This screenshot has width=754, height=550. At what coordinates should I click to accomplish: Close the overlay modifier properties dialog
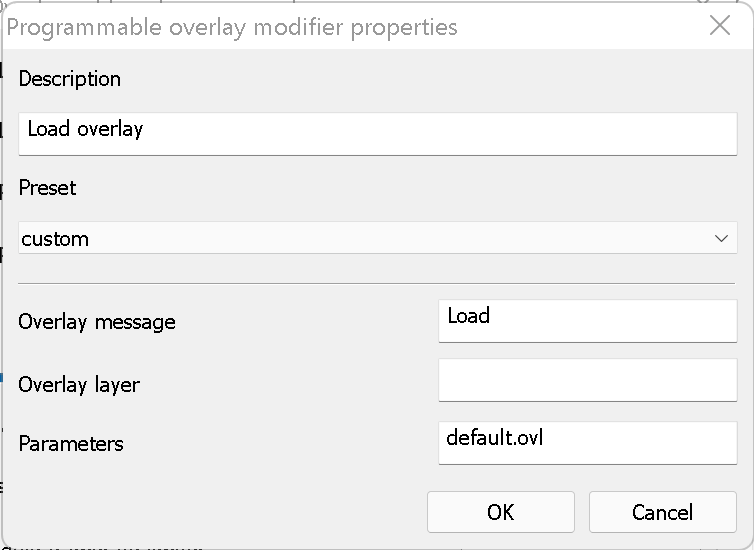[x=719, y=26]
